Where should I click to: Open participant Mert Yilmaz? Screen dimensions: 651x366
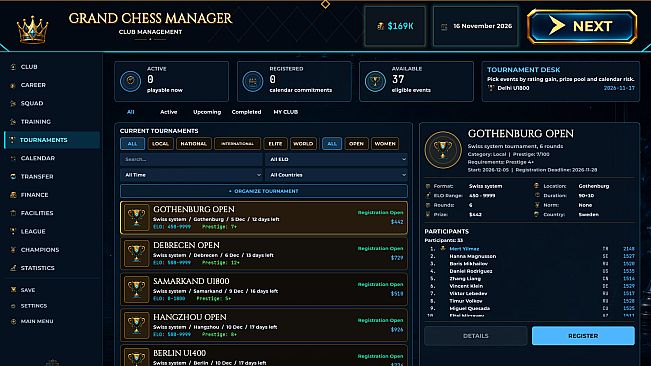coord(464,249)
